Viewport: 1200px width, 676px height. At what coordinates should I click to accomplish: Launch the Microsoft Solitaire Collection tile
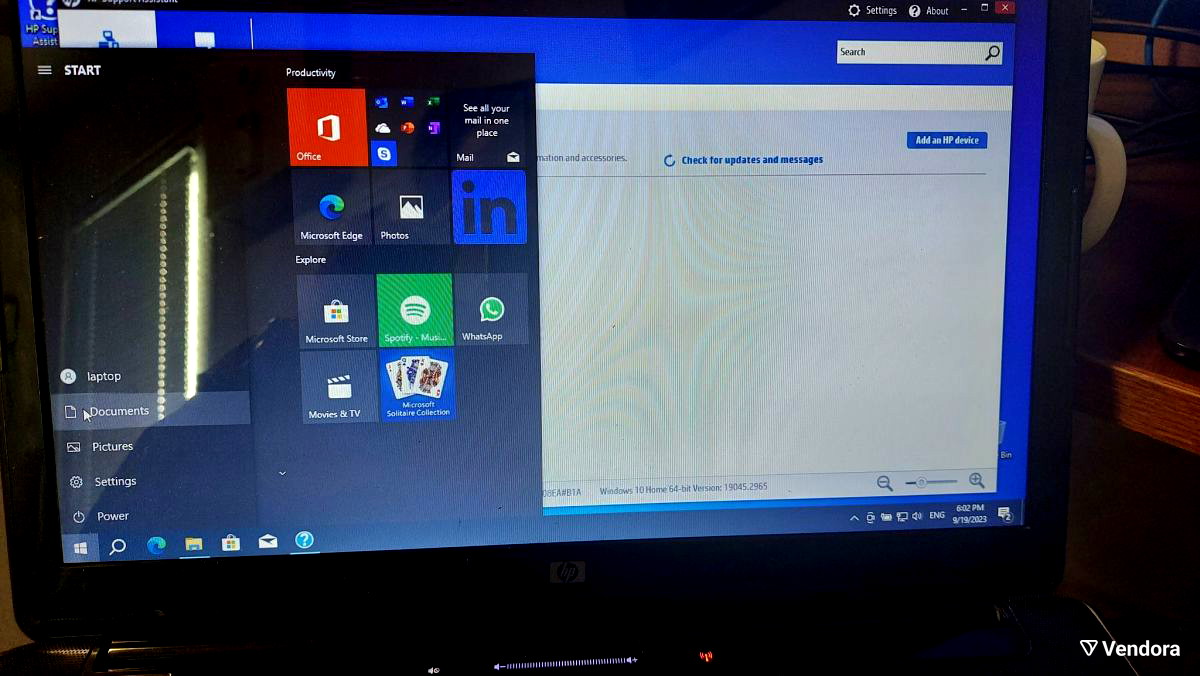[x=418, y=385]
